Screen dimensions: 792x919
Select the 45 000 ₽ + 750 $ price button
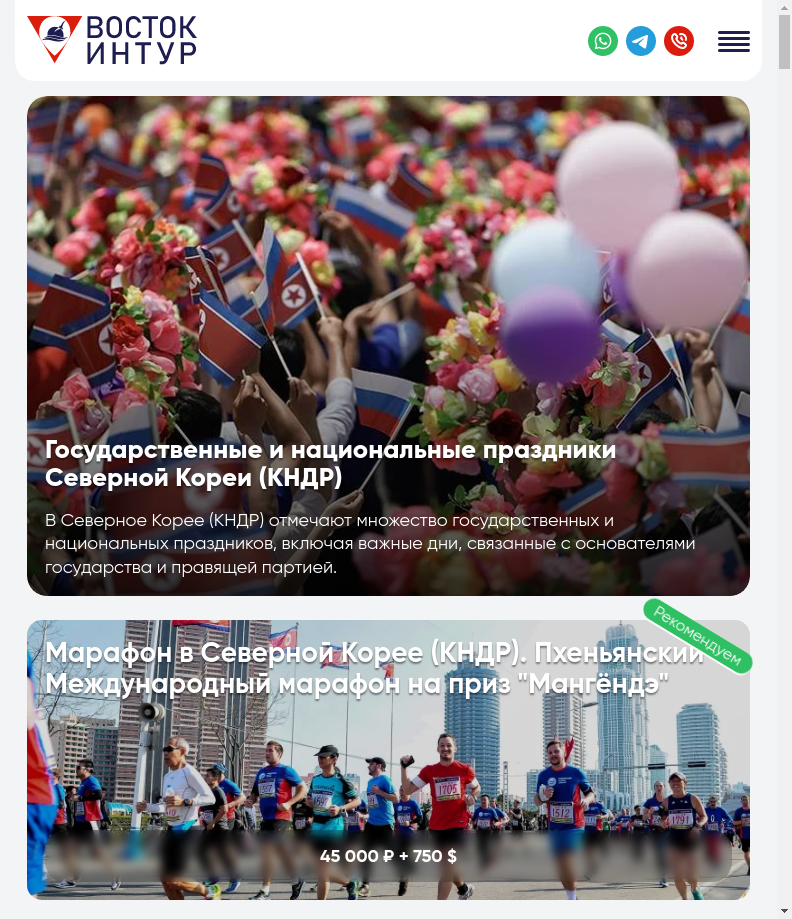(388, 856)
